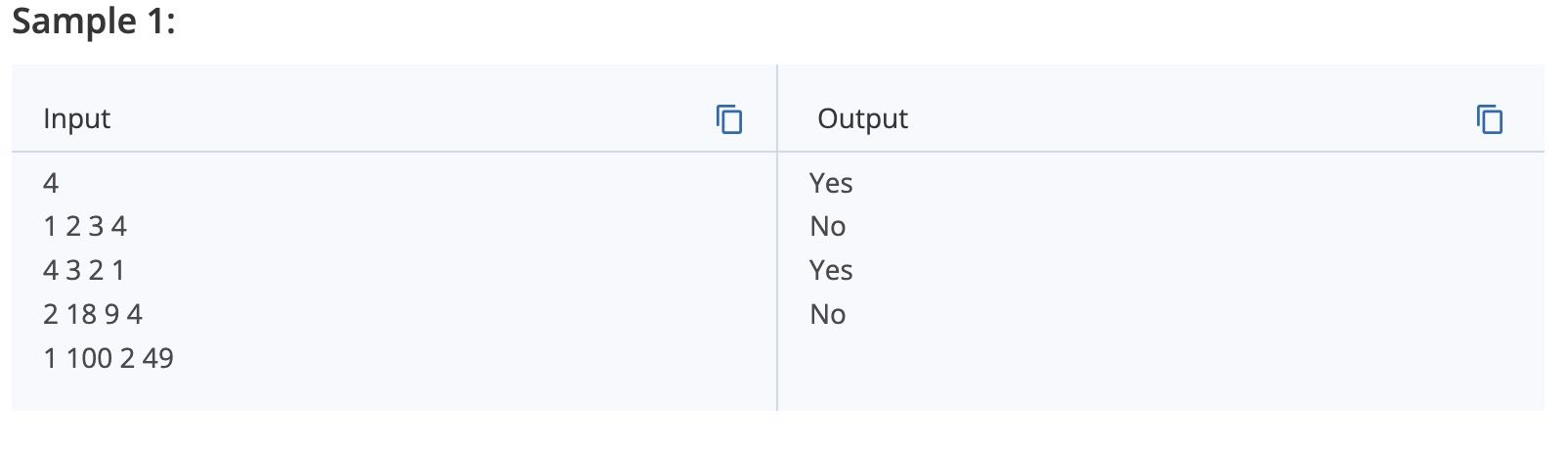Click the vertical divider between Input and Output
The image size is (1568, 450).
(x=777, y=238)
